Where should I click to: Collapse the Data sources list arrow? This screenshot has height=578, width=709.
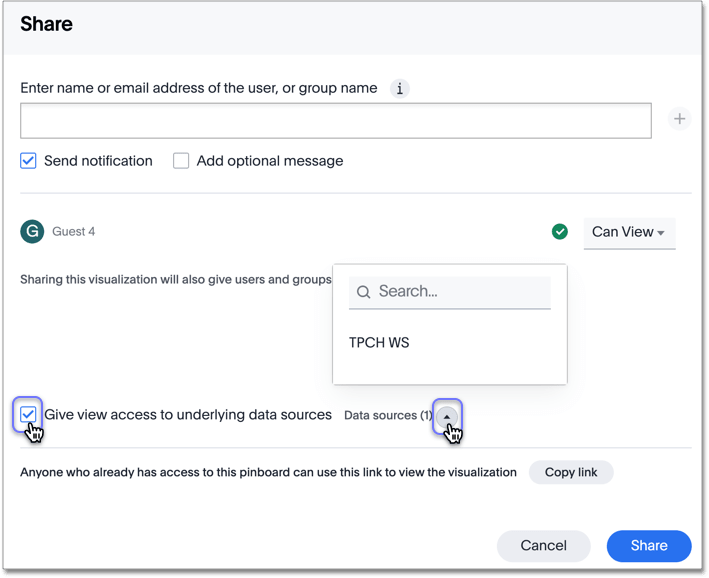click(447, 415)
